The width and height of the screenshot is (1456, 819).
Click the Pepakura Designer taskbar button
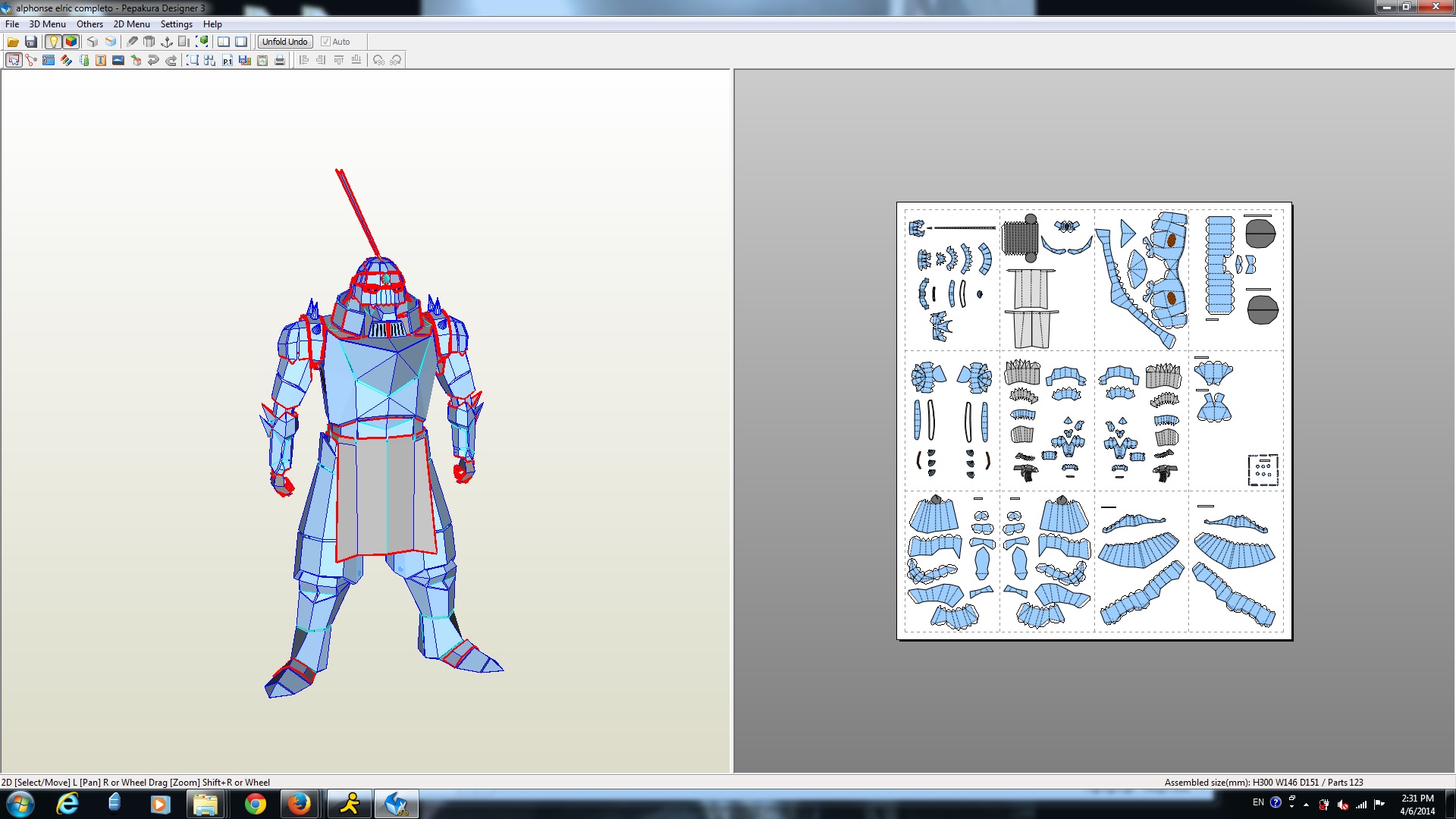click(396, 804)
